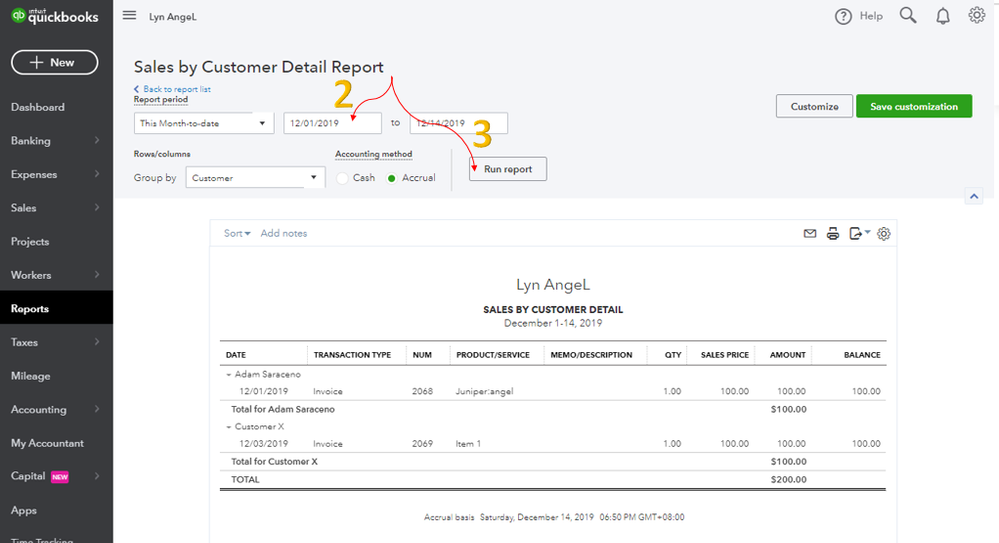The image size is (999, 543).
Task: Expand the Taxes sidebar submenu
Action: coord(97,342)
